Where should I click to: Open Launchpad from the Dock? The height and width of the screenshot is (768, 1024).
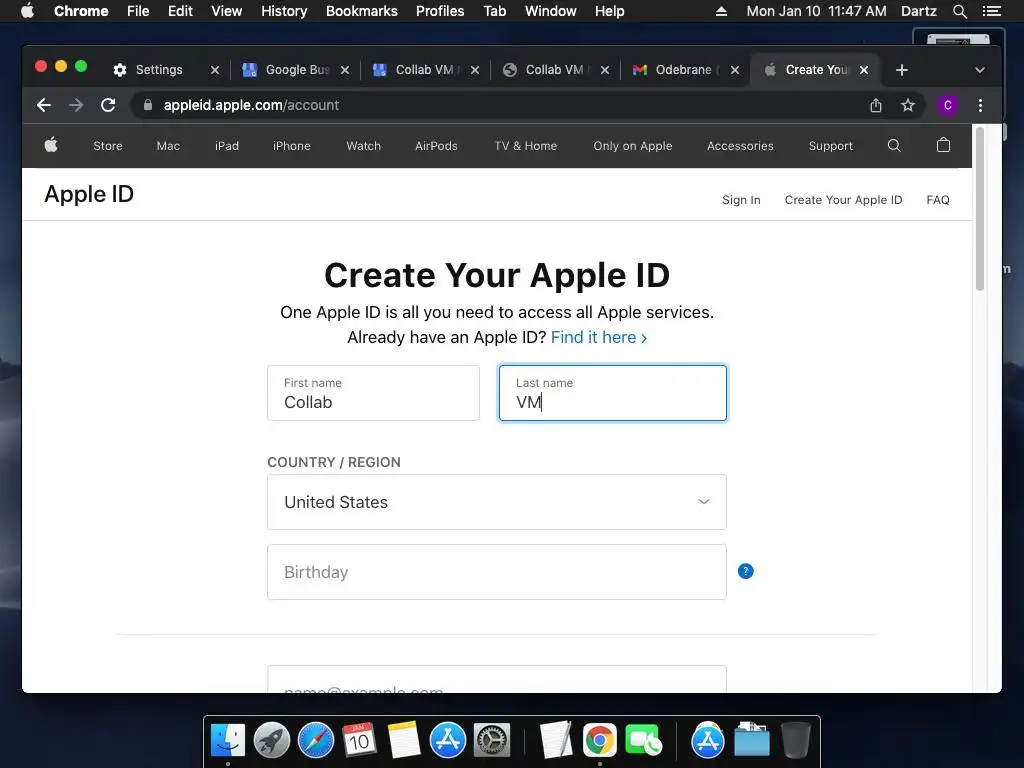272,741
